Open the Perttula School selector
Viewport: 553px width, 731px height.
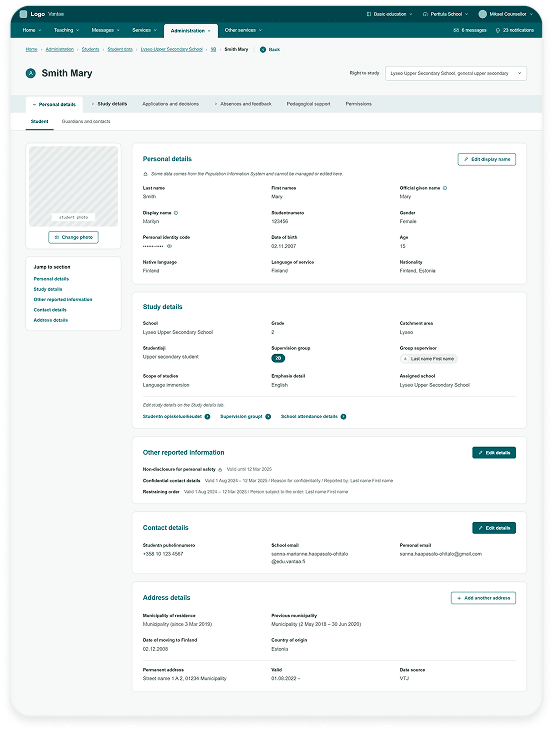pyautogui.click(x=445, y=14)
